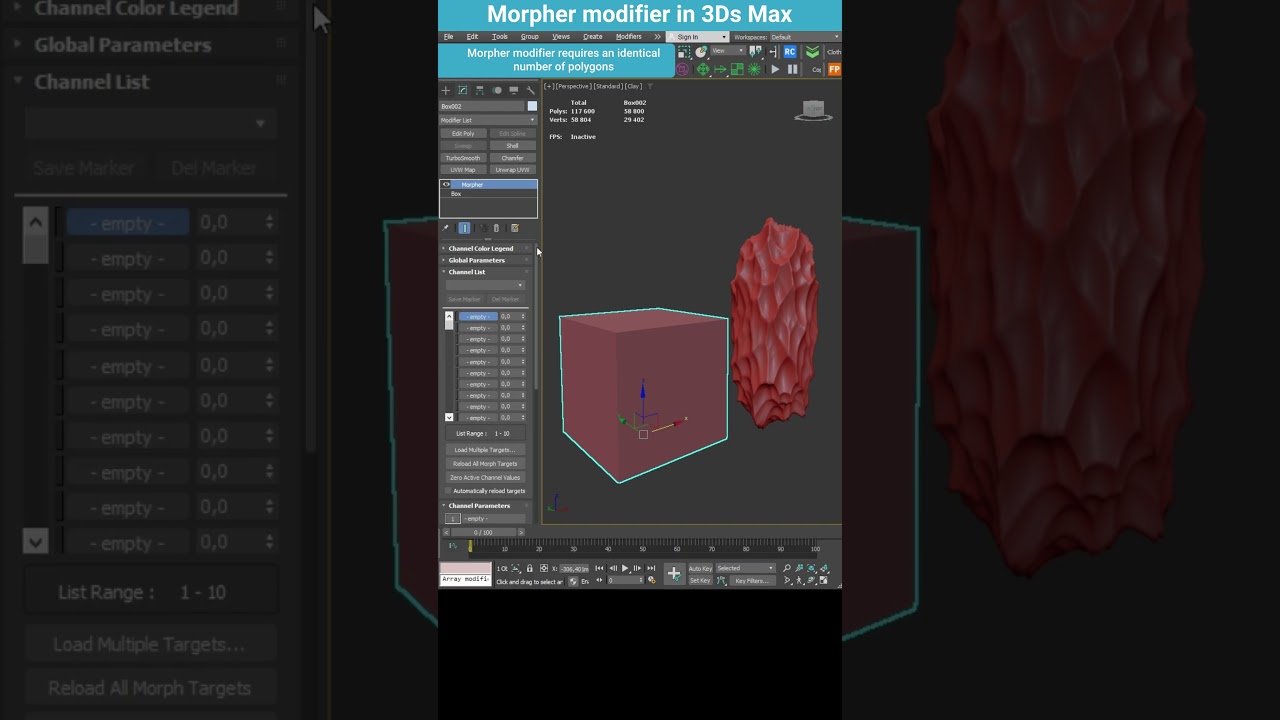This screenshot has height=720, width=1280.
Task: Open the Selected key filter dropdown
Action: 746,568
